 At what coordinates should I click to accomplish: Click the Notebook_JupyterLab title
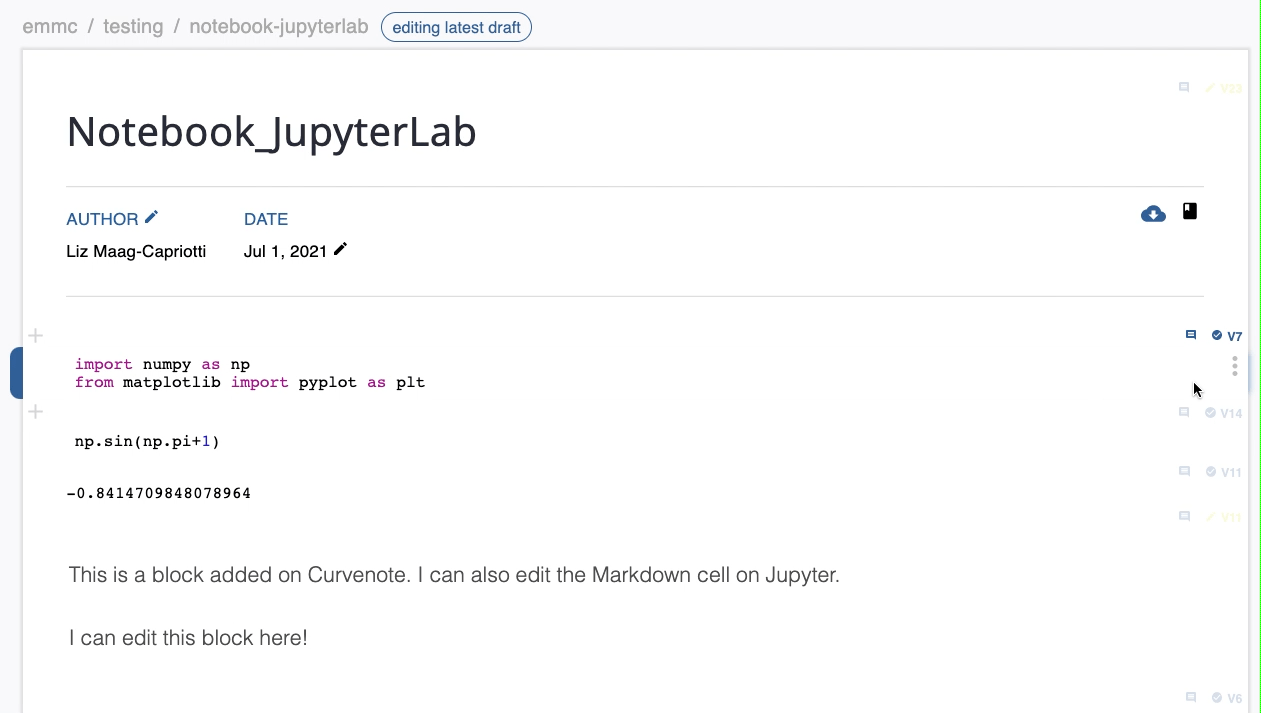pos(271,132)
